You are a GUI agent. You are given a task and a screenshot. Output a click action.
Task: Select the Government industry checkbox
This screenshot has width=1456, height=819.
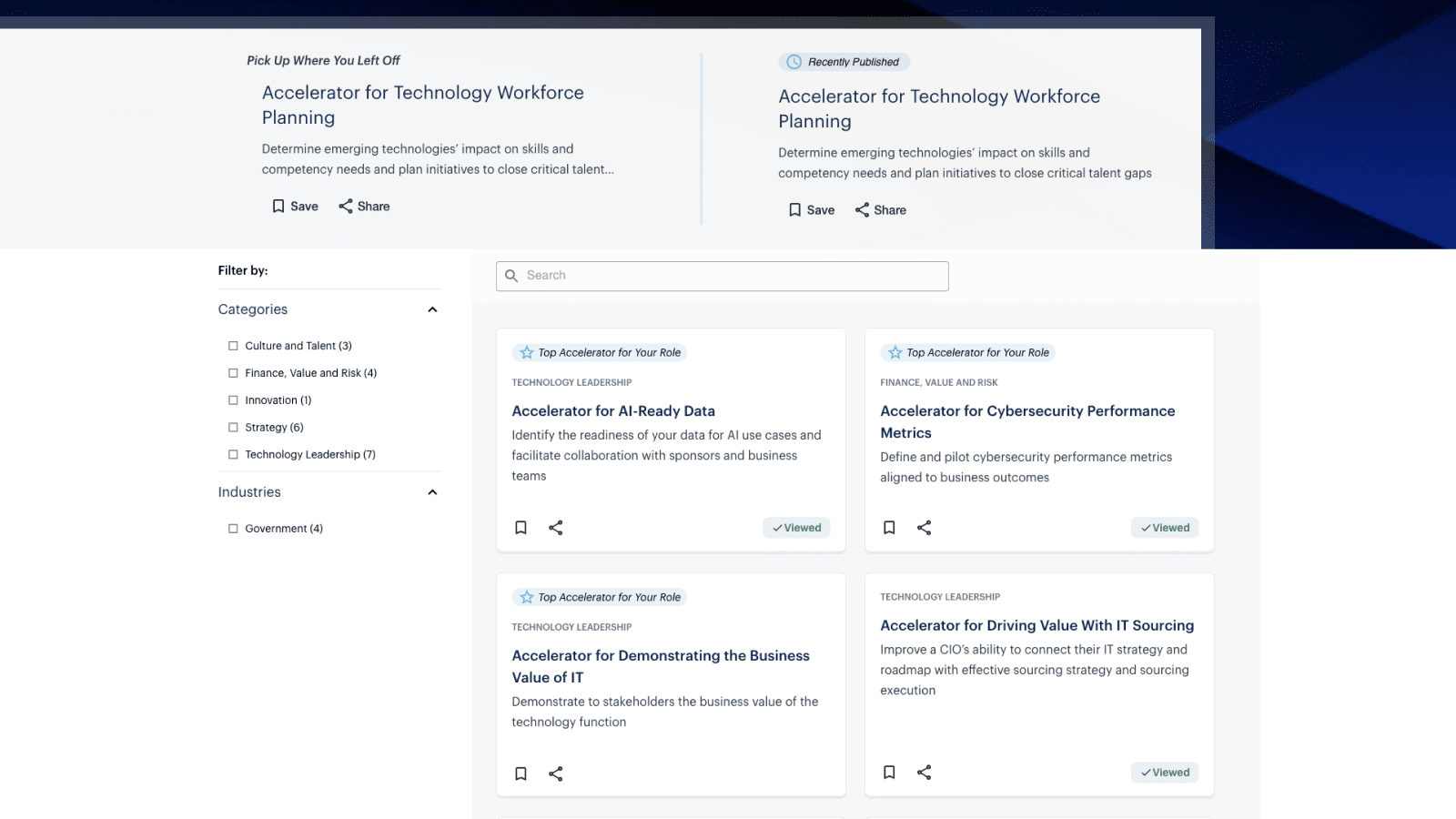[233, 529]
